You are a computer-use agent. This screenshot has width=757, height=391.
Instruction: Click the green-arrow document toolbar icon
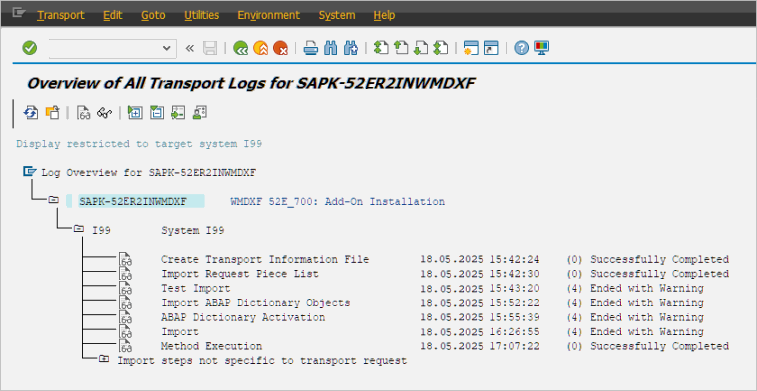pos(178,113)
